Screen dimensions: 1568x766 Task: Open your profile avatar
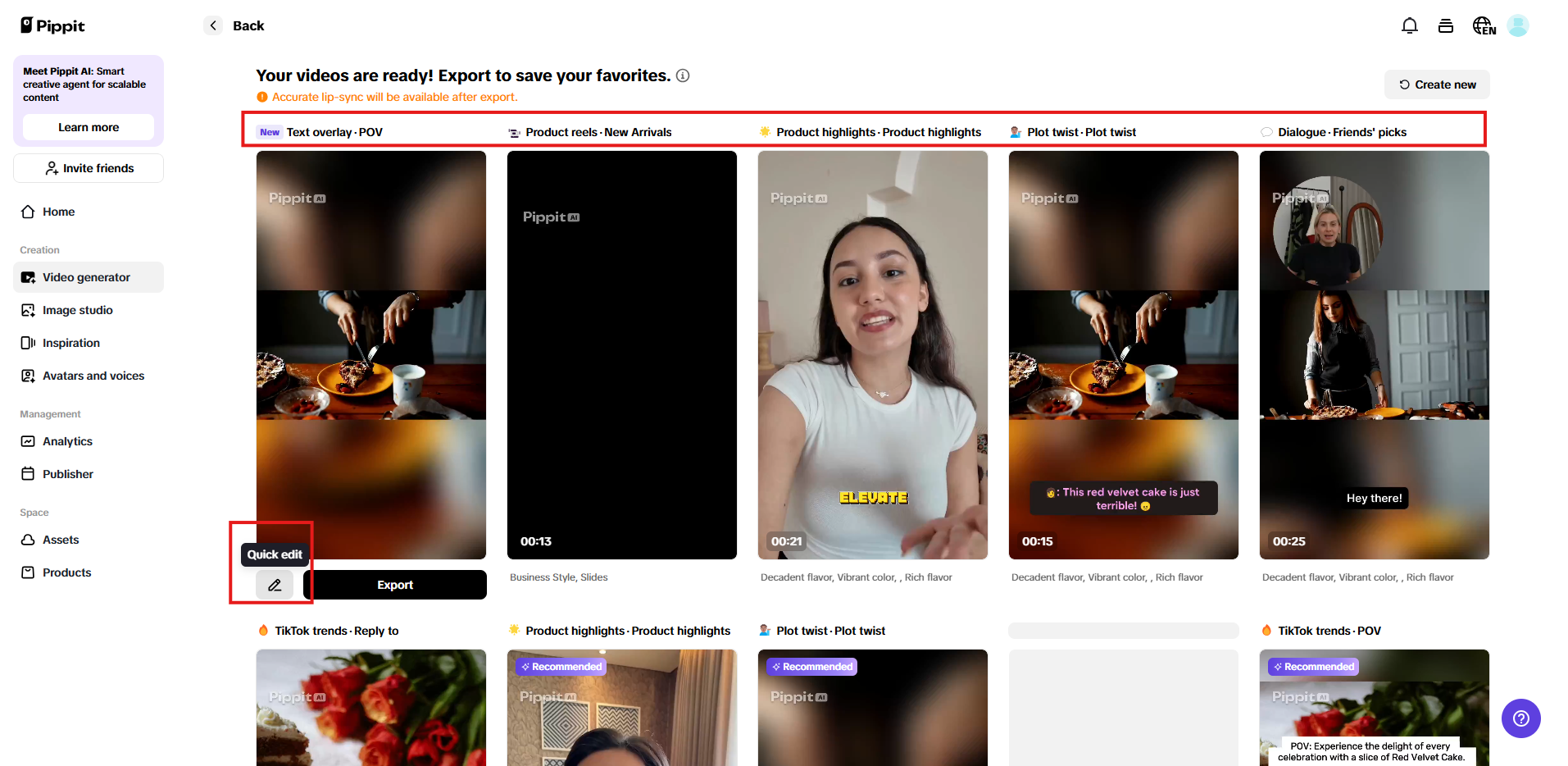pos(1517,25)
